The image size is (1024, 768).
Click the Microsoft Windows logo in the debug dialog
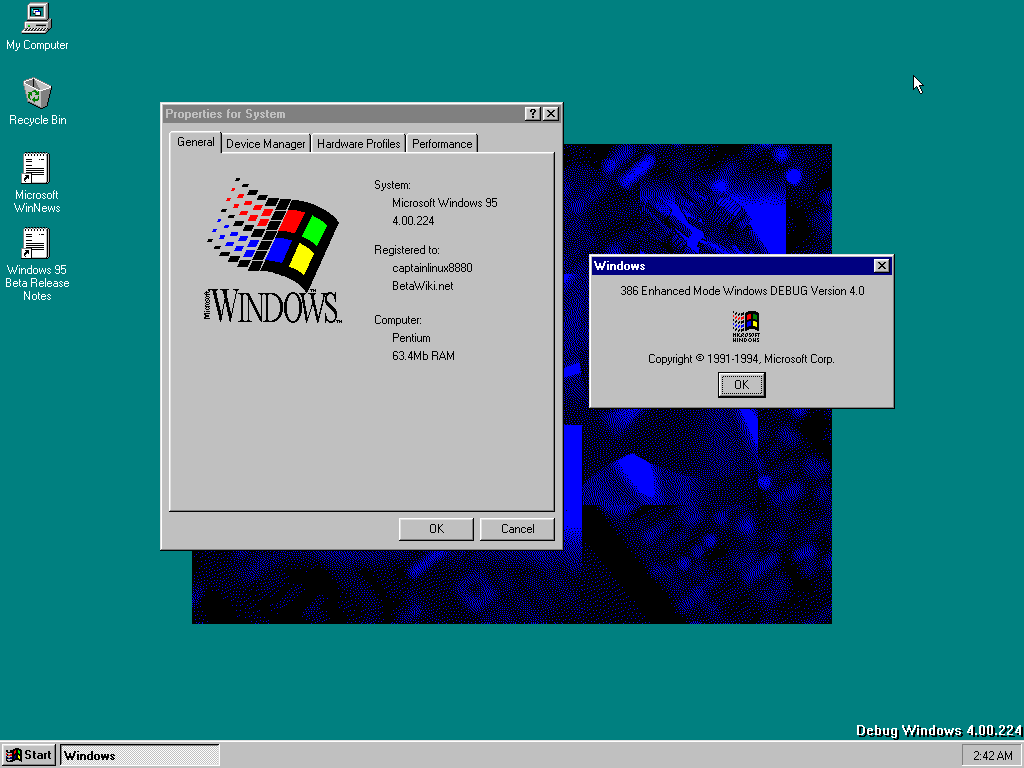pyautogui.click(x=746, y=326)
